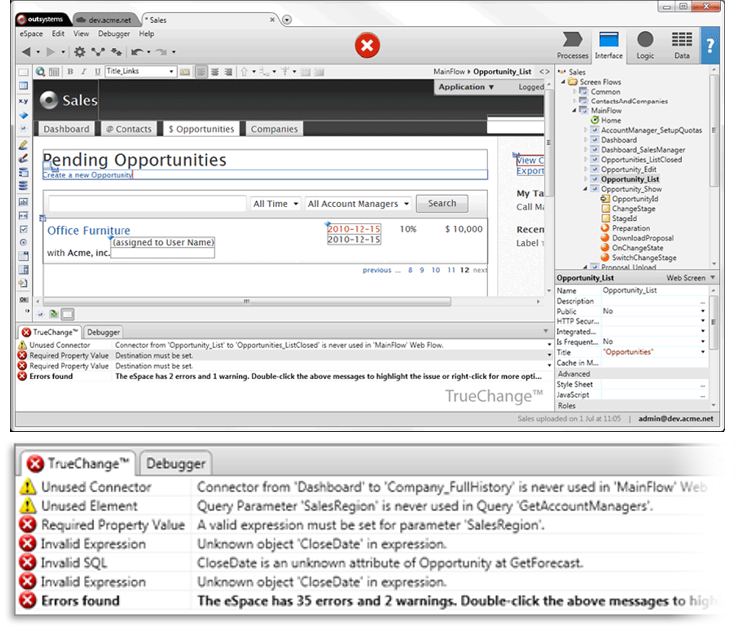Image resolution: width=735 pixels, height=630 pixels.
Task: Select the x.y Expression widget
Action: point(23,101)
